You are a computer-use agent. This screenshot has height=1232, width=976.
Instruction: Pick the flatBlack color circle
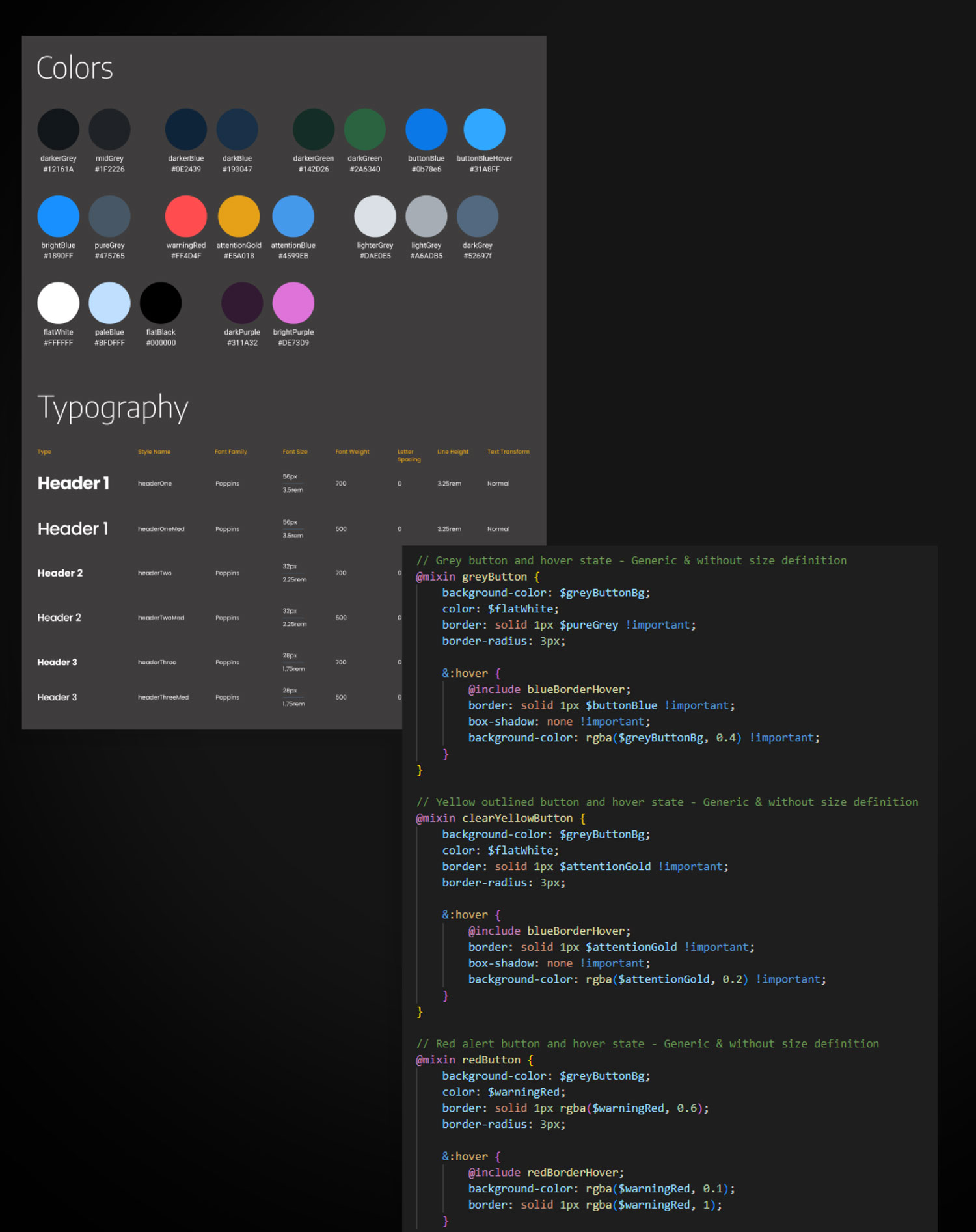point(161,303)
